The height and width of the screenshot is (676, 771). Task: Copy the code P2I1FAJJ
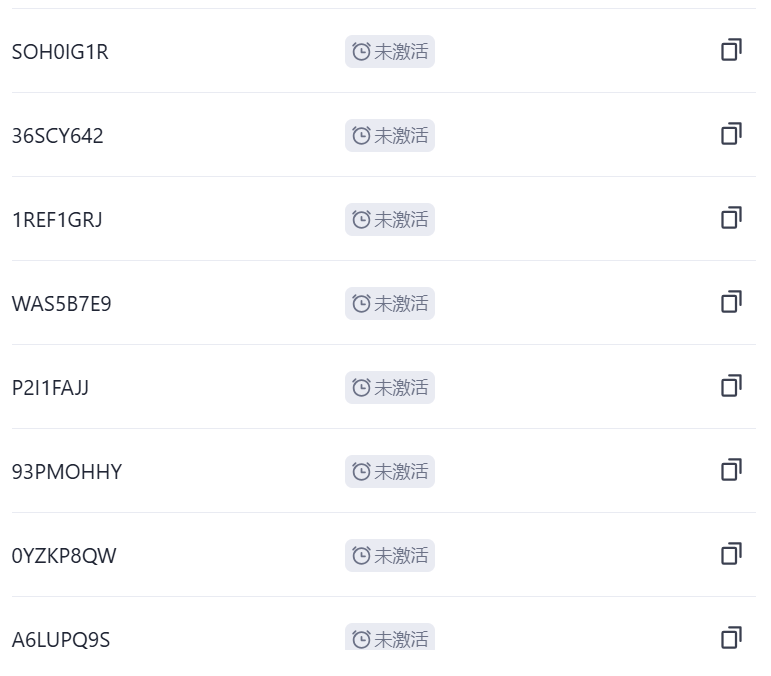731,386
